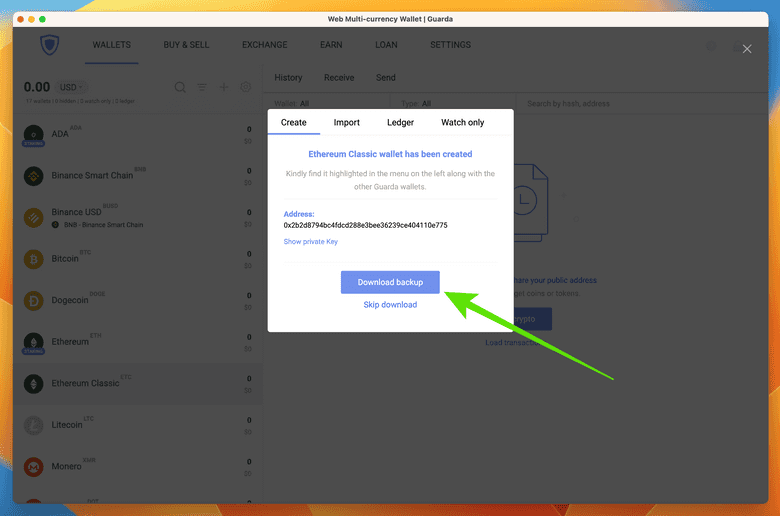
Task: Open the Ledger tab
Action: coord(400,122)
